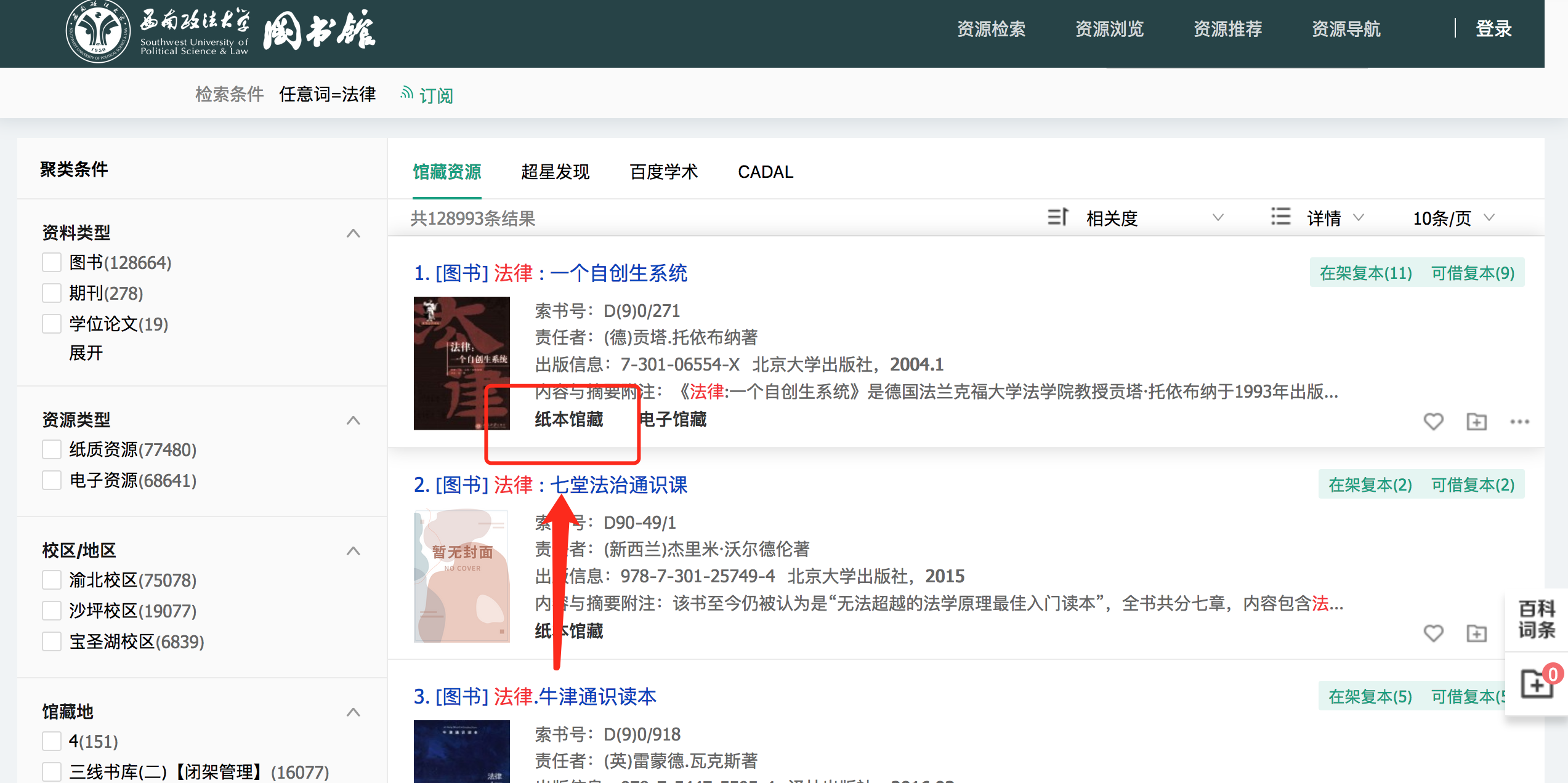
Task: Tick the 电子资源(68641) checkbox
Action: (52, 480)
